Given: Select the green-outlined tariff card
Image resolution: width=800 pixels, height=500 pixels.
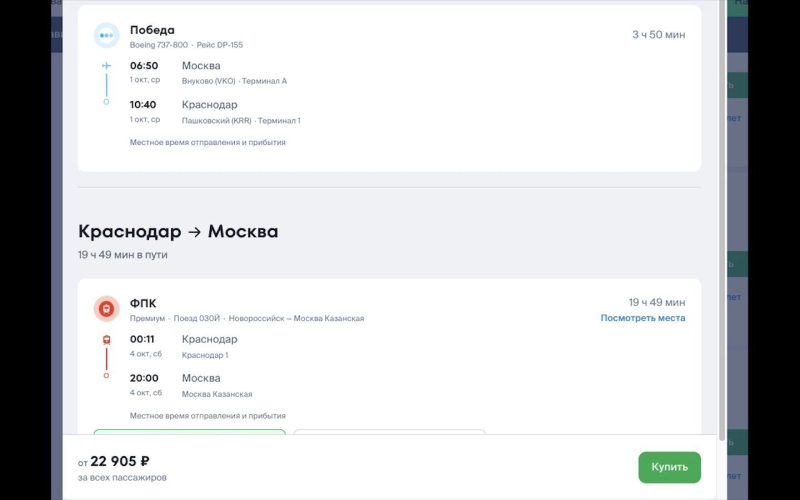Looking at the screenshot, I should pos(189,433).
